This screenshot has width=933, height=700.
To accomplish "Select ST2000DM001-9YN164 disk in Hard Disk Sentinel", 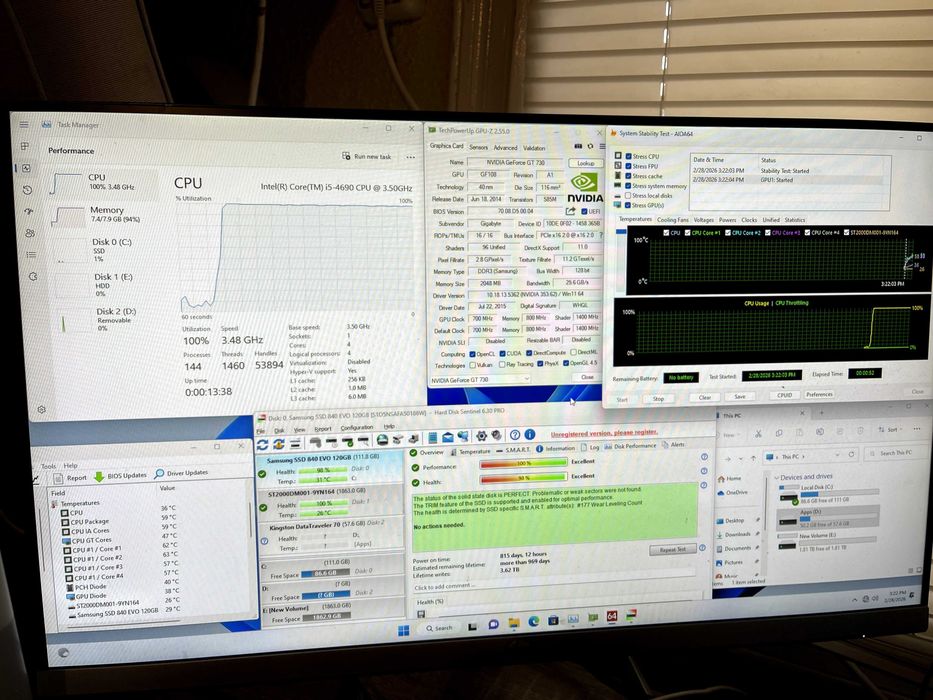I will pos(330,504).
